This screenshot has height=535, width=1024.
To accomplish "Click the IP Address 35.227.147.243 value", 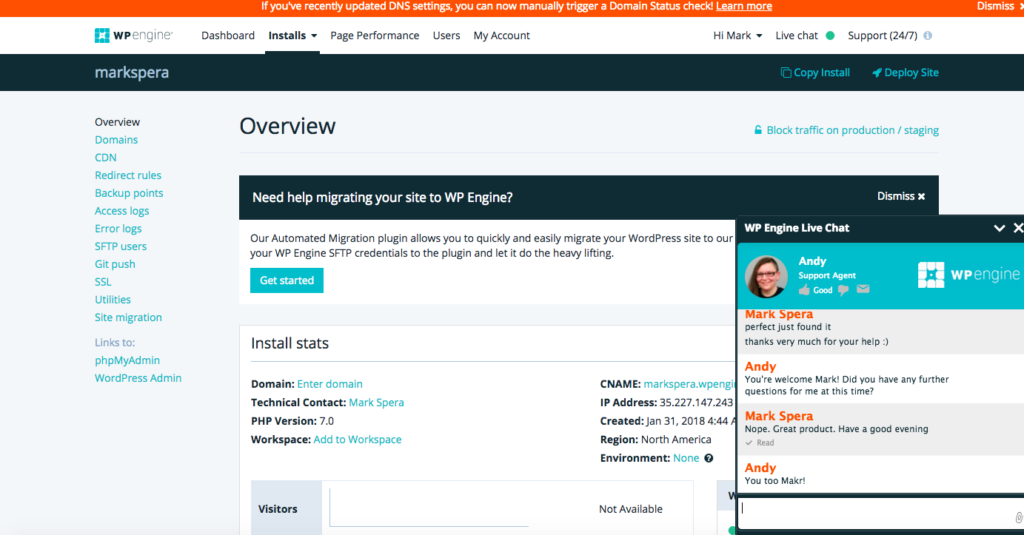I will click(696, 402).
